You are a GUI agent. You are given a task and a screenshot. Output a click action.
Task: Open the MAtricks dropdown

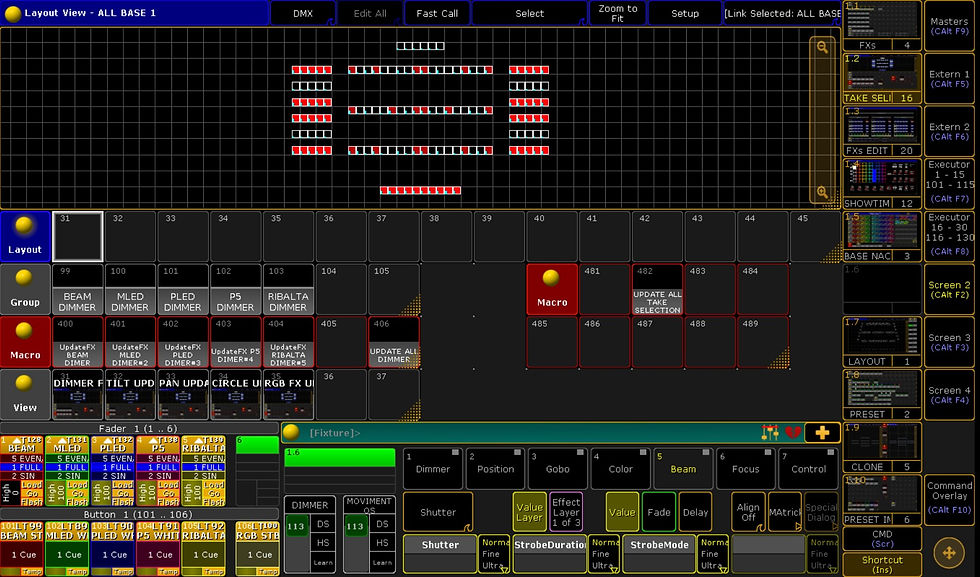point(784,512)
